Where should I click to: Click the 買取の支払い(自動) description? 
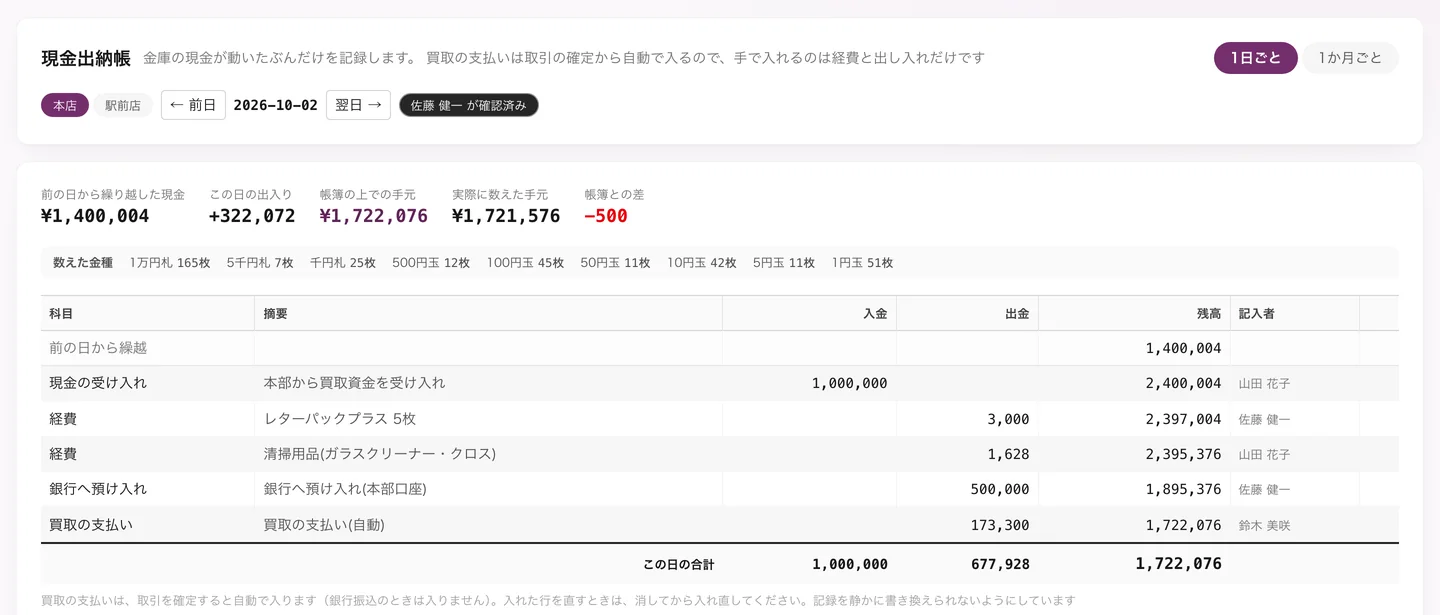coord(324,525)
